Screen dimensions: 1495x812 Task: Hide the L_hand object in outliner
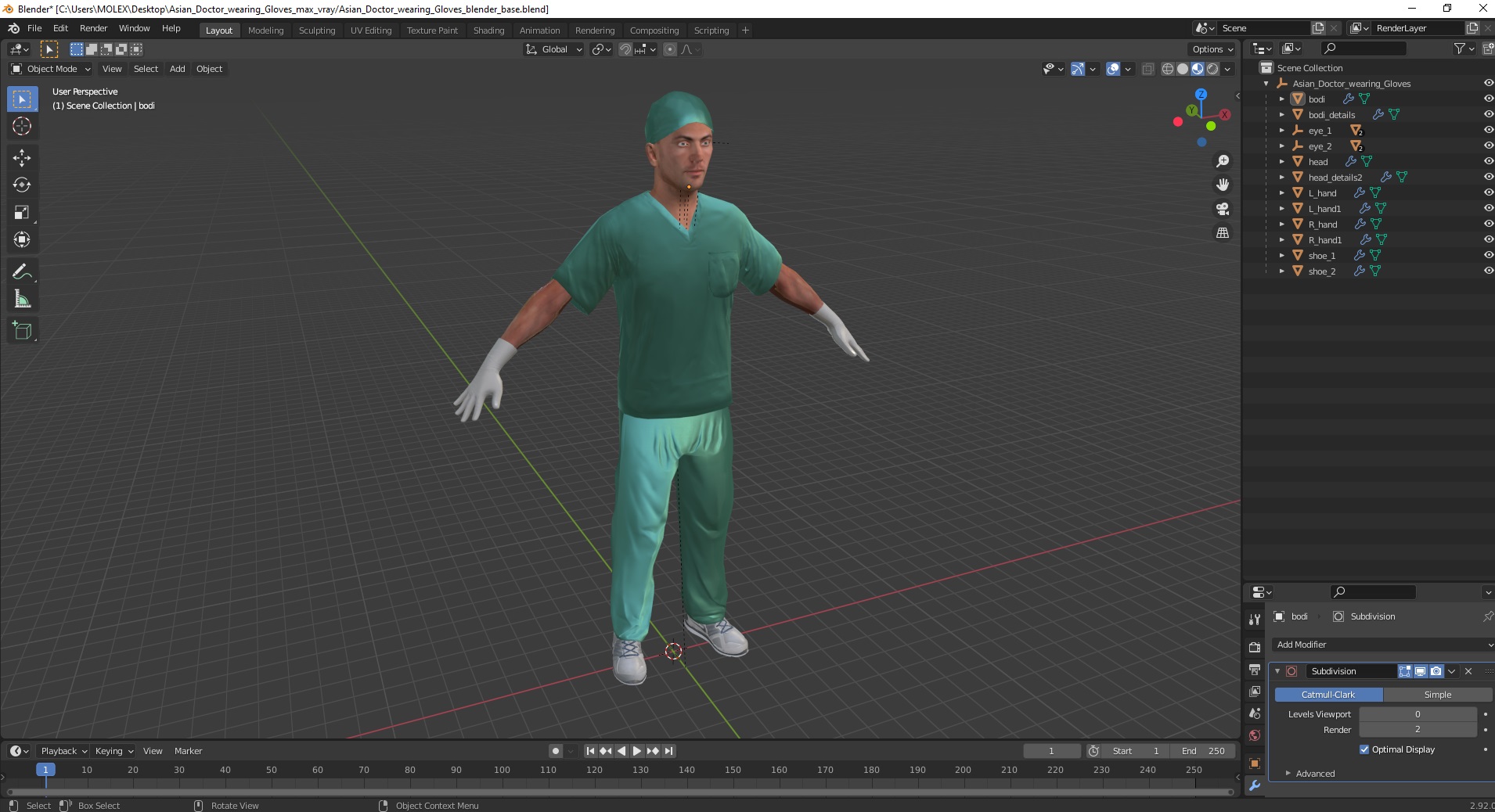pos(1488,193)
